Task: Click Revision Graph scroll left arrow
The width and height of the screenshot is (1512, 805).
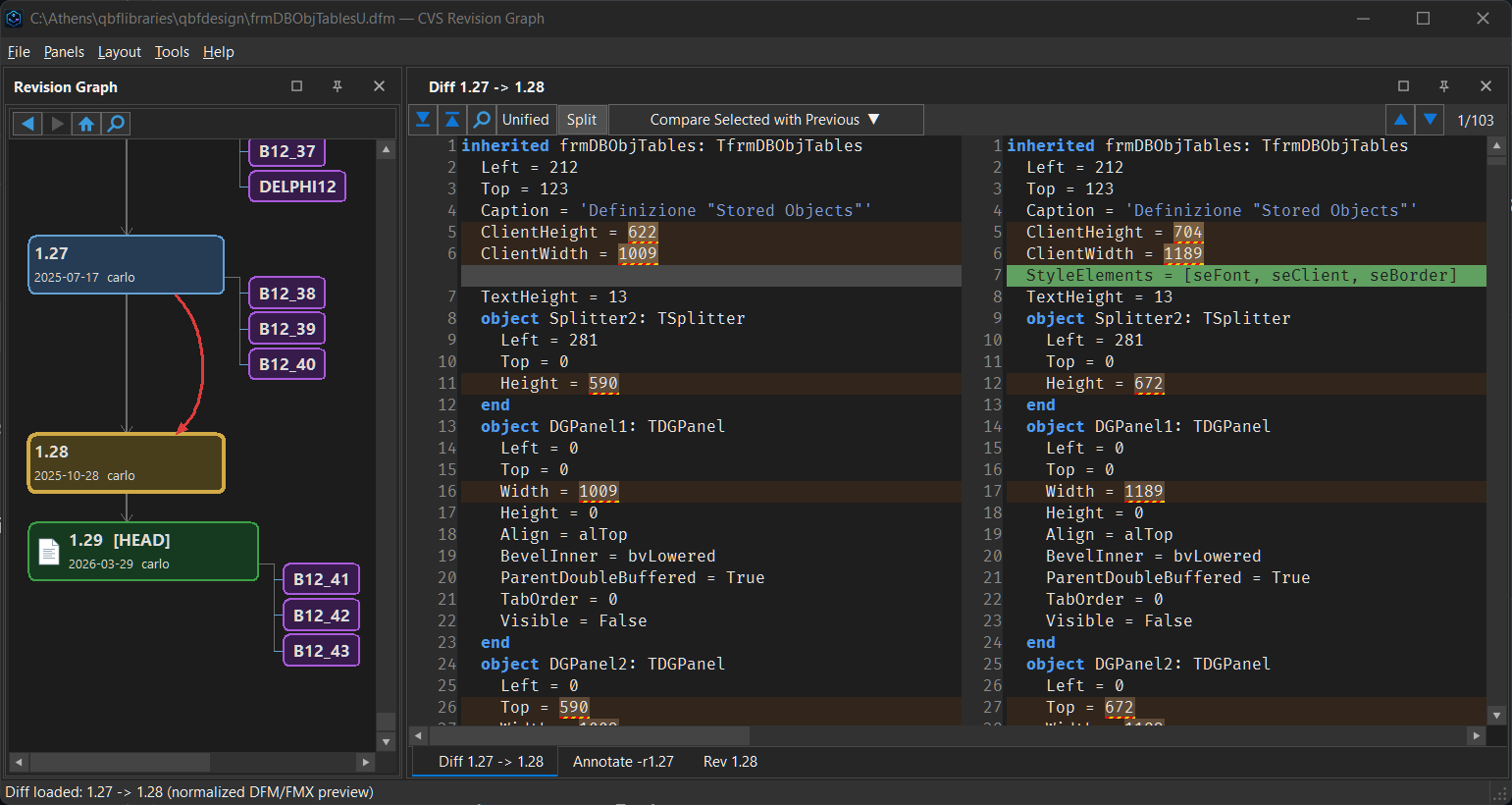Action: 18,762
